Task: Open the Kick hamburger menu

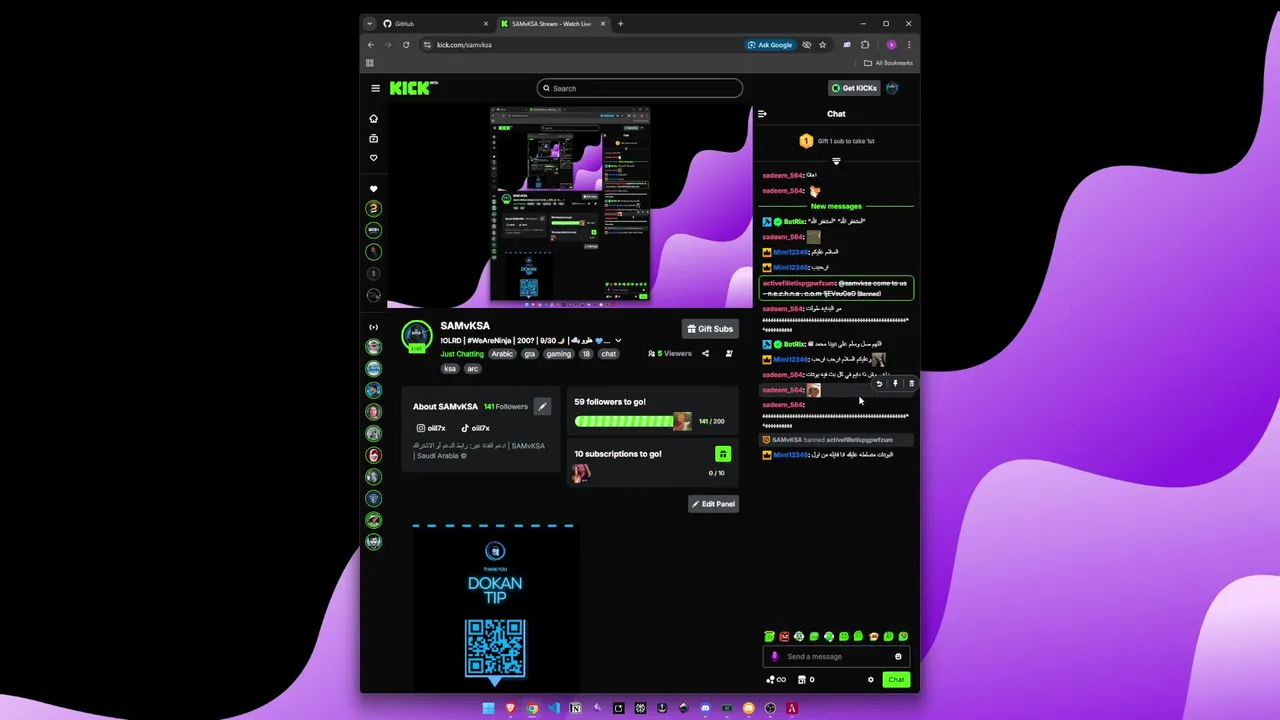Action: coord(376,88)
